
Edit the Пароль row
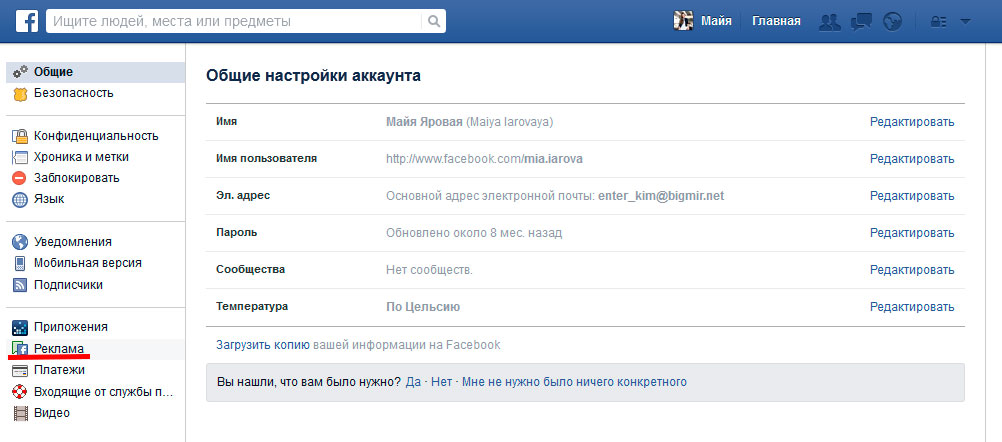911,233
